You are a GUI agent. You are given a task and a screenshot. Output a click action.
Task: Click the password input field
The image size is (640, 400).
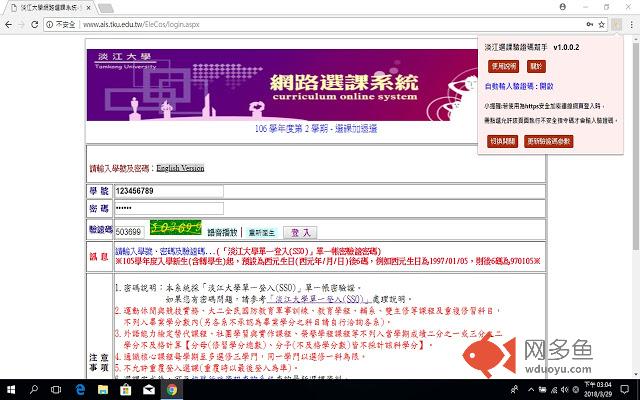[x=169, y=208]
